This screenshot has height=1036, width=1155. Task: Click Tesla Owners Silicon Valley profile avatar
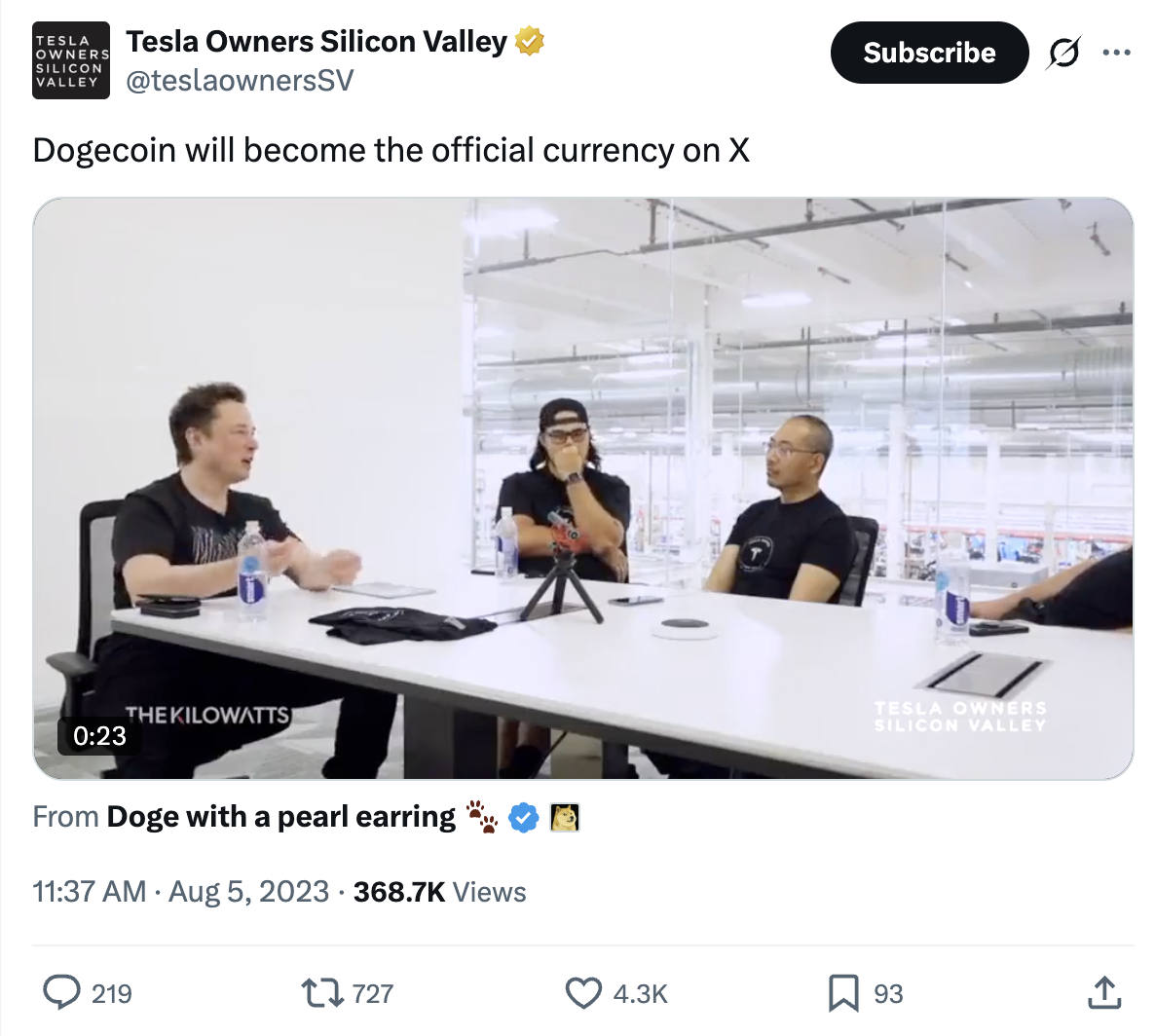[71, 60]
